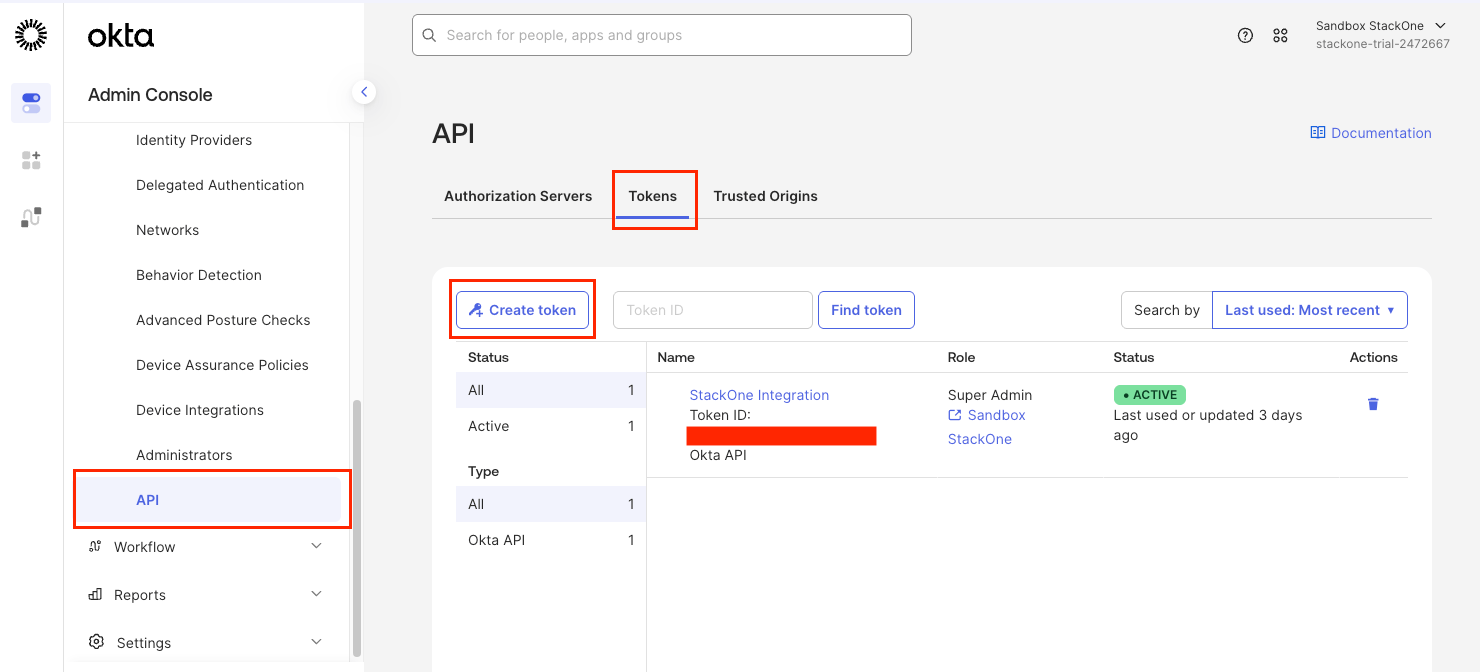This screenshot has width=1480, height=672.
Task: Open the Last used: Most recent dropdown
Action: click(1309, 310)
